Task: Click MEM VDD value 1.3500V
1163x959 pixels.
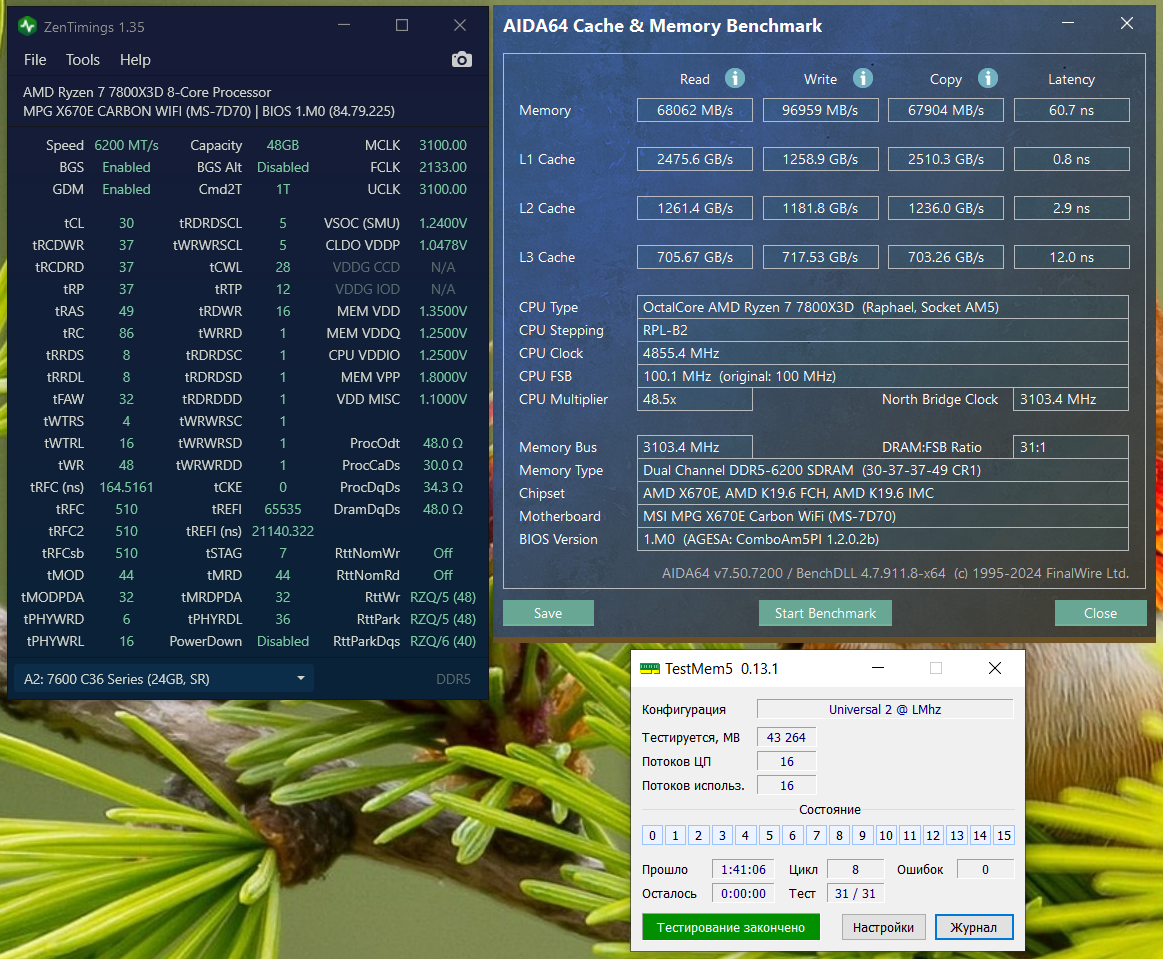Action: (443, 311)
